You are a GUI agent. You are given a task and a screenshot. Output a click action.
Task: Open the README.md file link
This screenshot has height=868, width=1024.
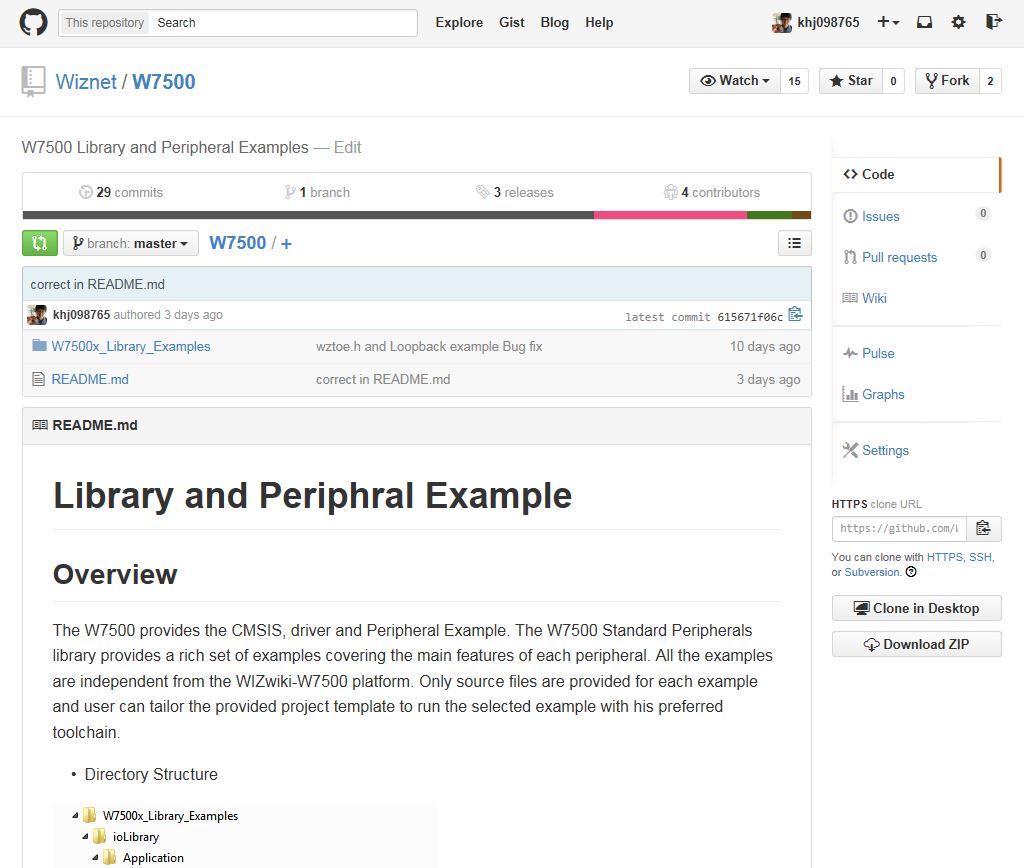coord(90,379)
